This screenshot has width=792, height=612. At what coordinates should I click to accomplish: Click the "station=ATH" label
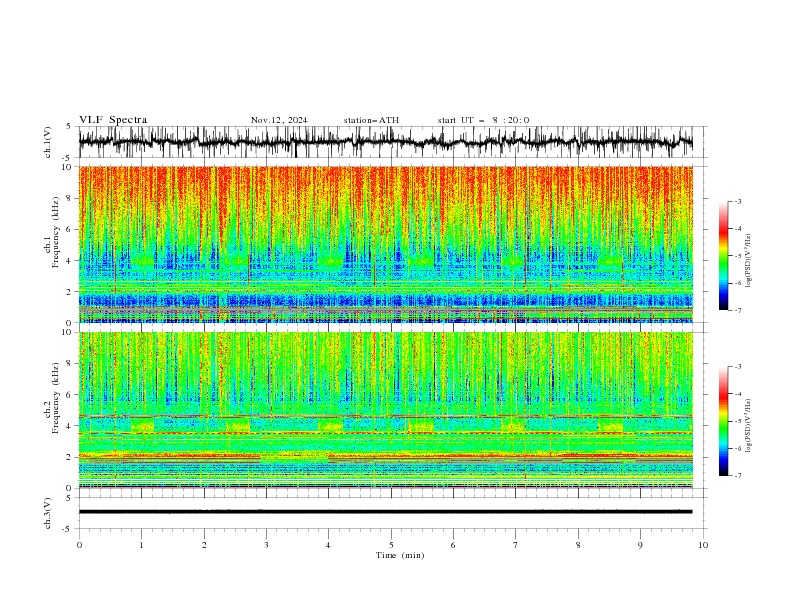371,120
